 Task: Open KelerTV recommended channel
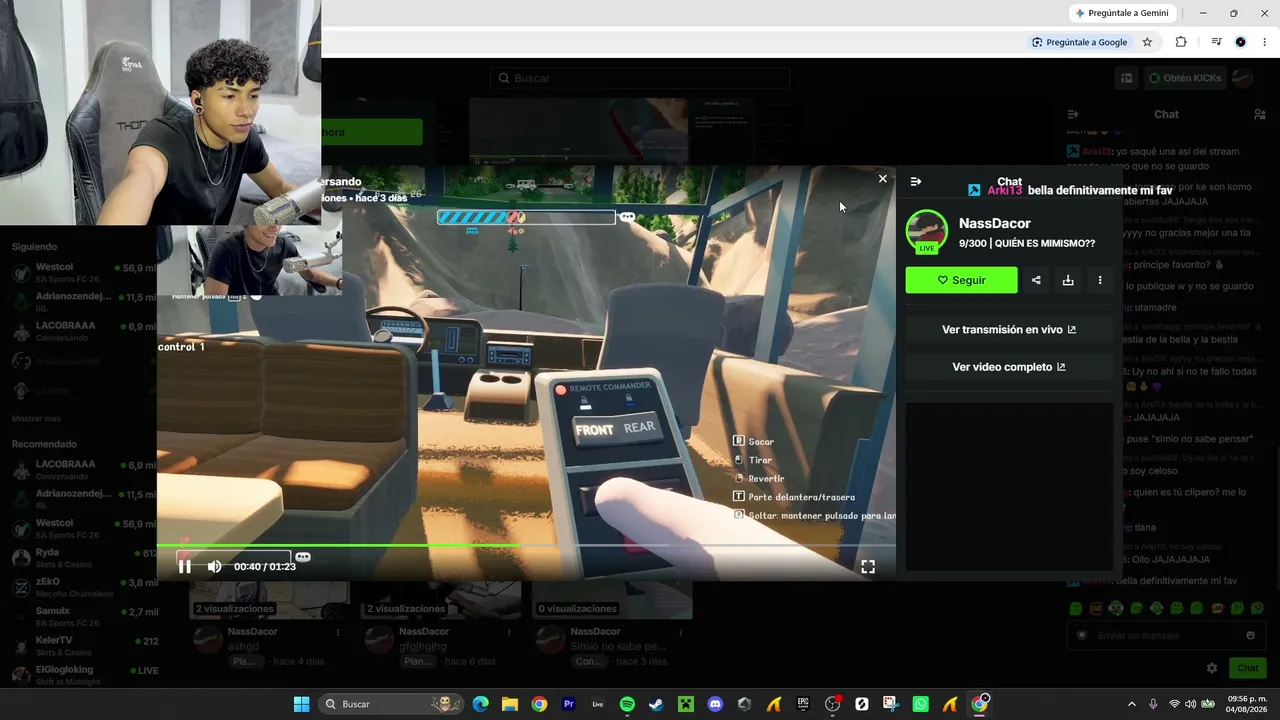pos(84,645)
